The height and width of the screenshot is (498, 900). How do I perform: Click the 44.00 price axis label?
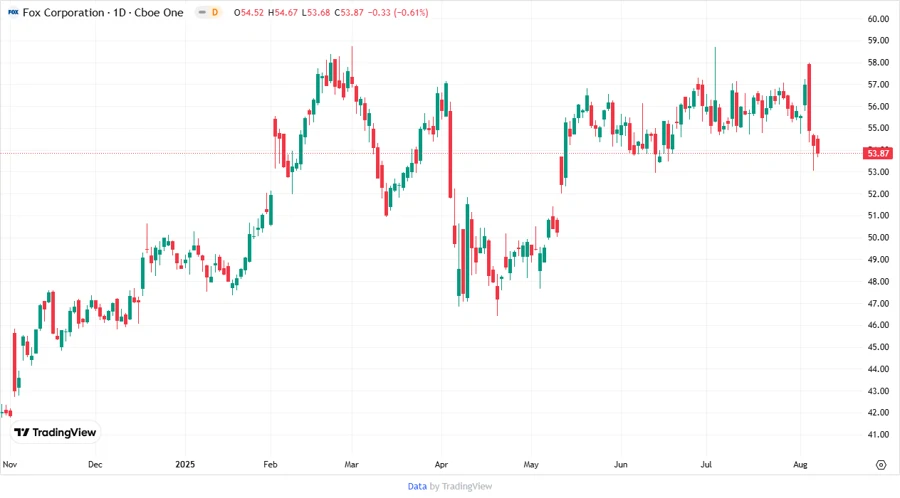coord(878,368)
